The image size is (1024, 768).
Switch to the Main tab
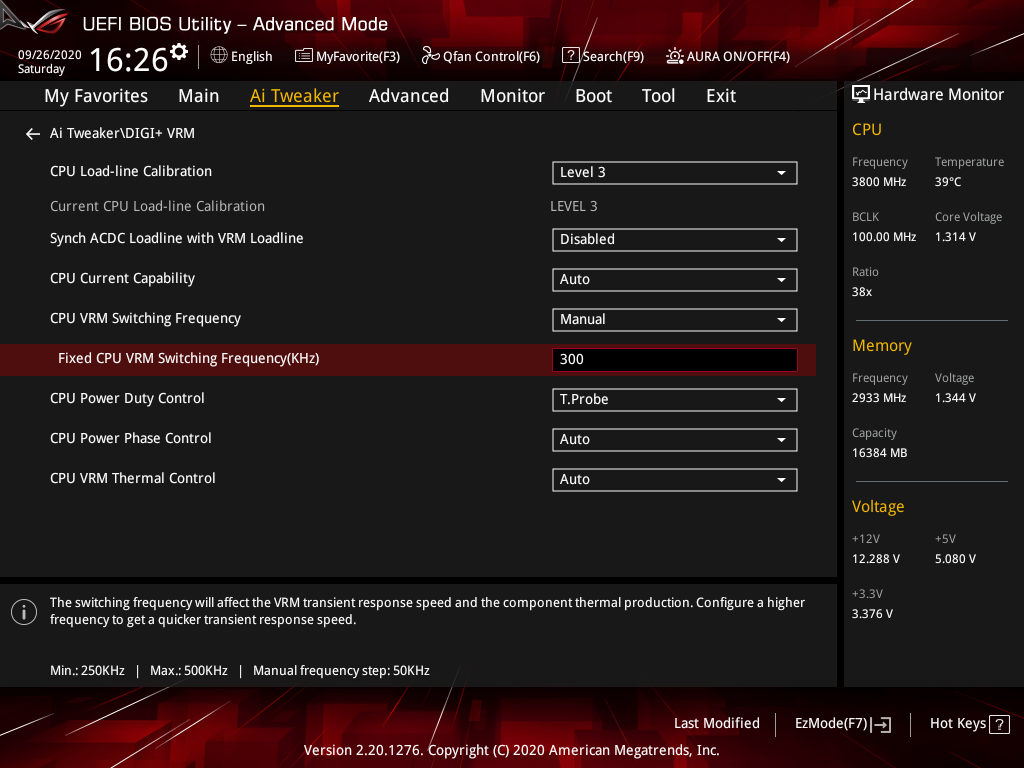199,96
